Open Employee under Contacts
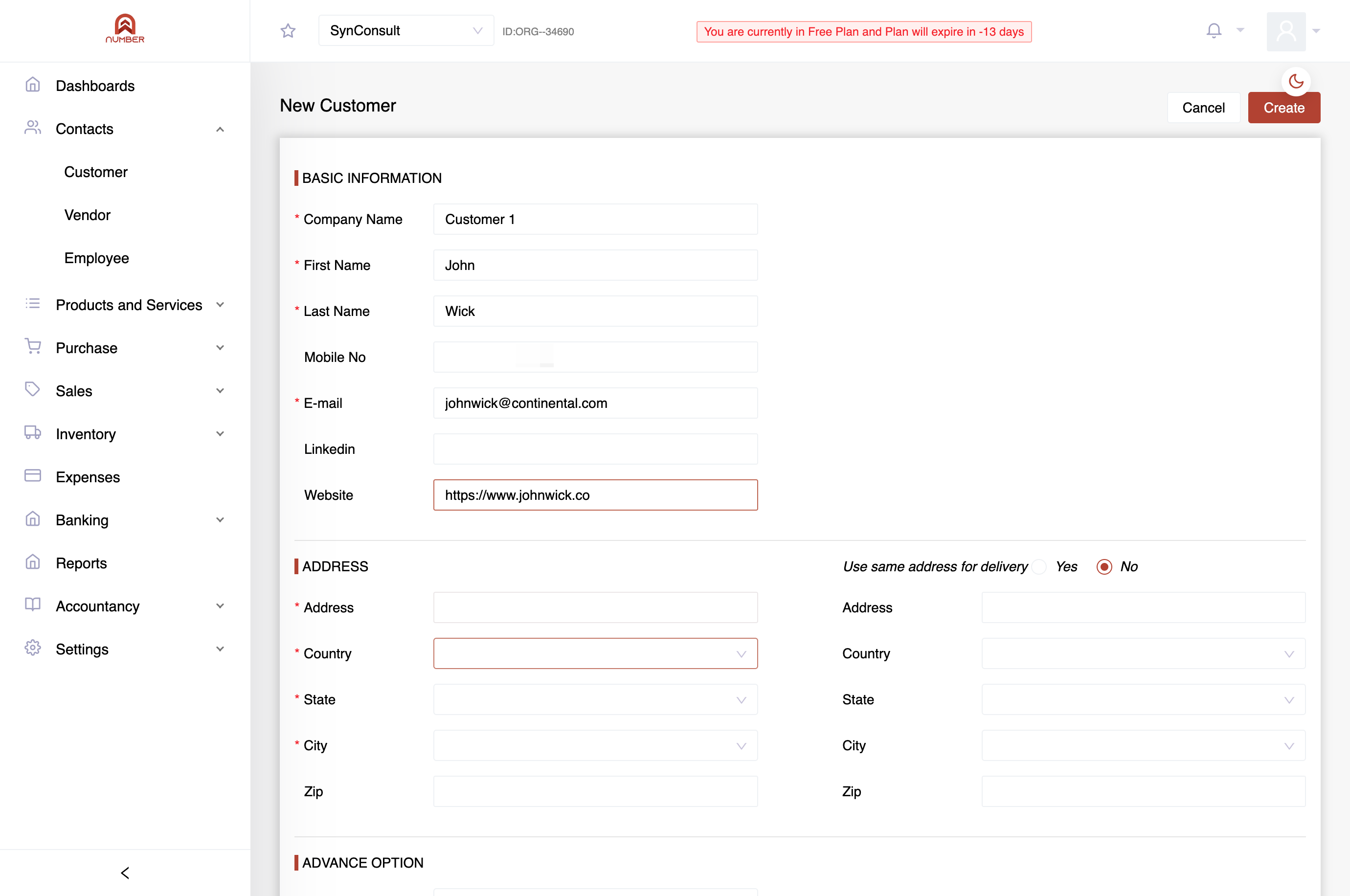The width and height of the screenshot is (1350, 896). tap(96, 258)
